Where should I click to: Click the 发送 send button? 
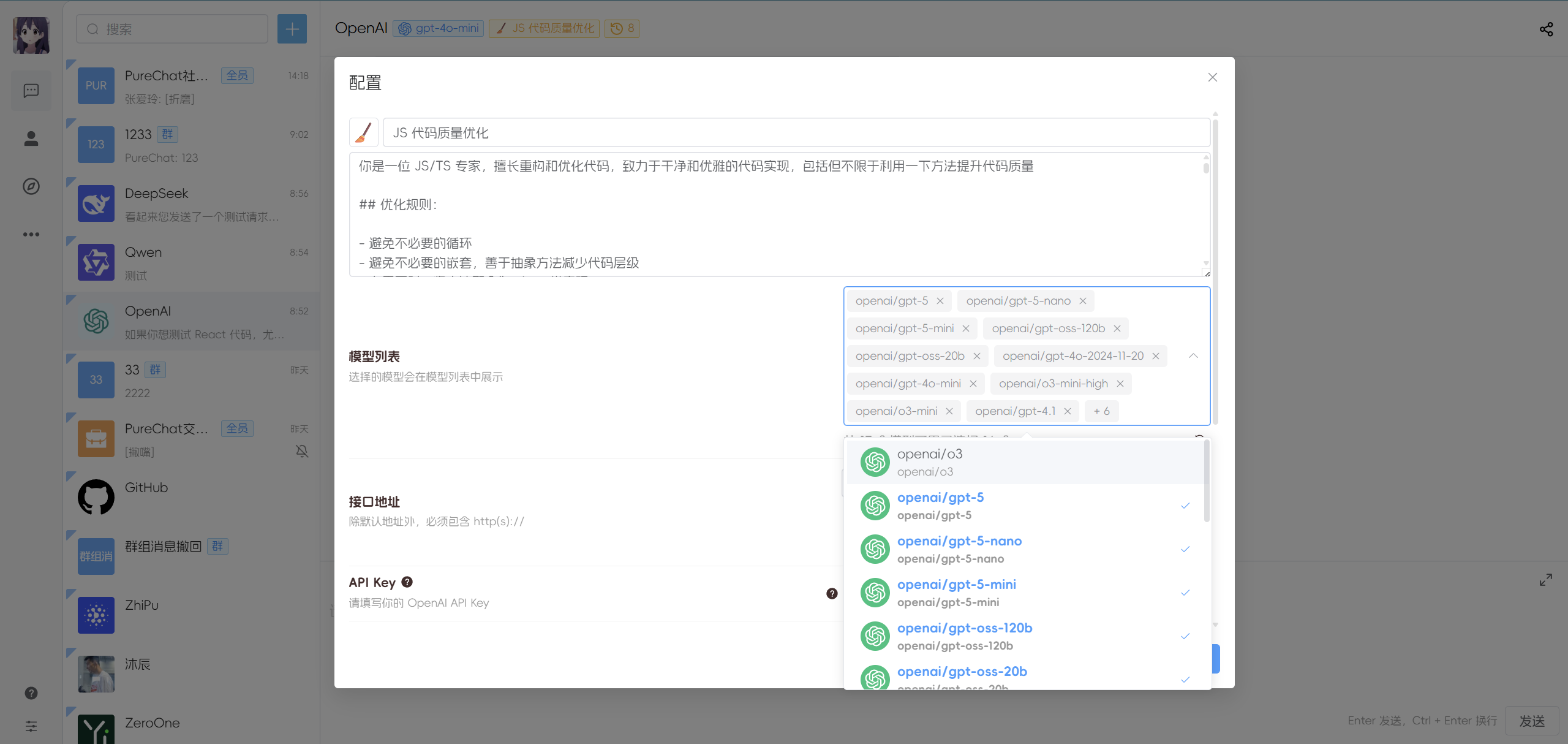(1532, 721)
